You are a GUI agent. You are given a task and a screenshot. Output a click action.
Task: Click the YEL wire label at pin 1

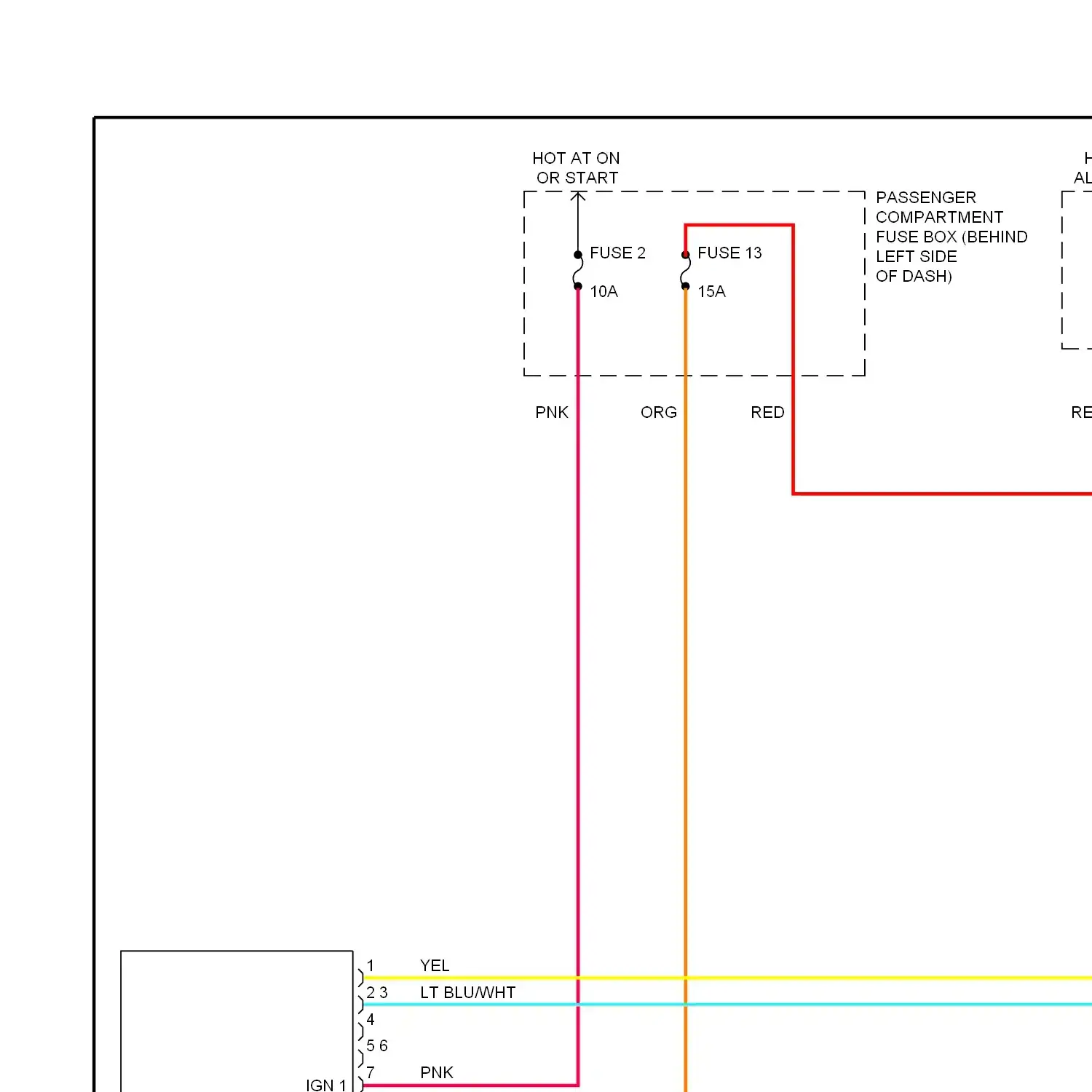pyautogui.click(x=435, y=965)
